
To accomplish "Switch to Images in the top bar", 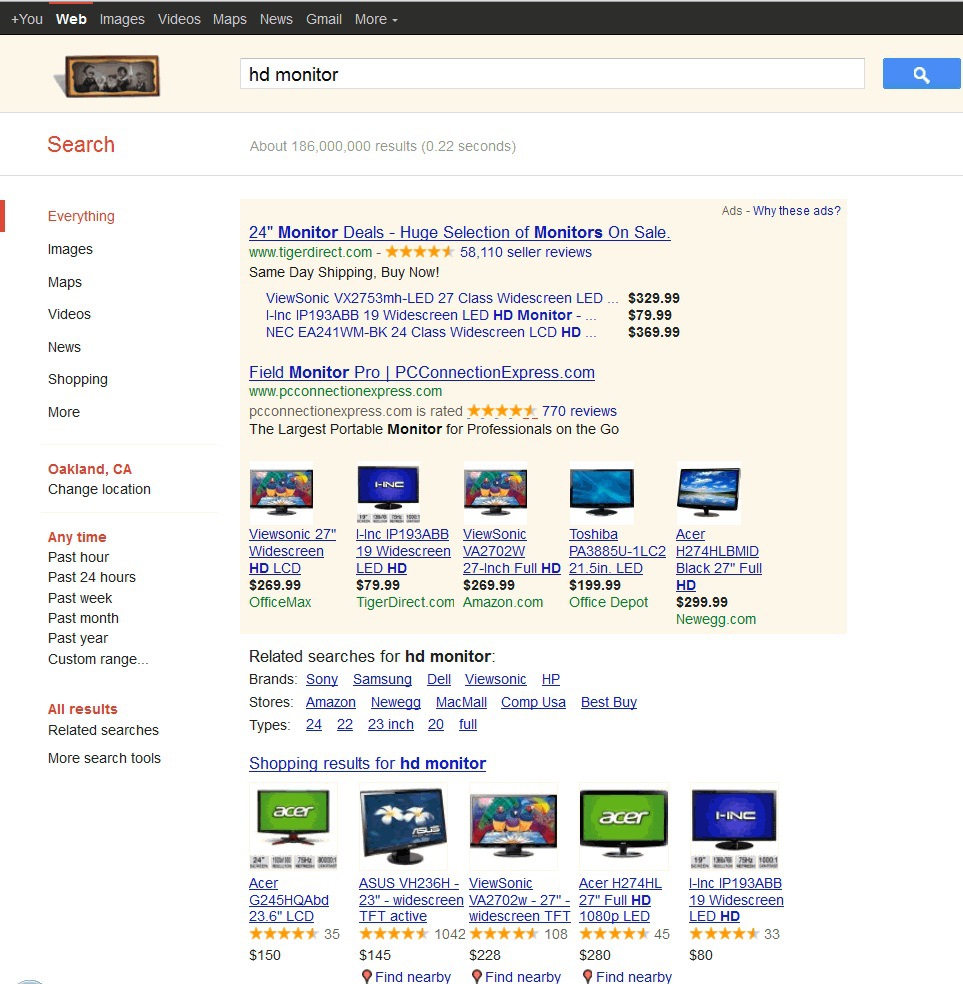I will tap(122, 19).
